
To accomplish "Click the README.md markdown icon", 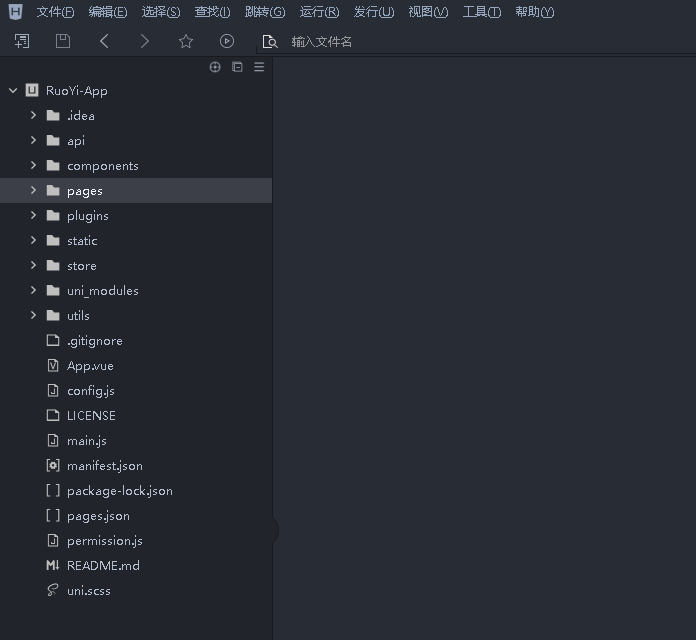I will click(x=53, y=565).
